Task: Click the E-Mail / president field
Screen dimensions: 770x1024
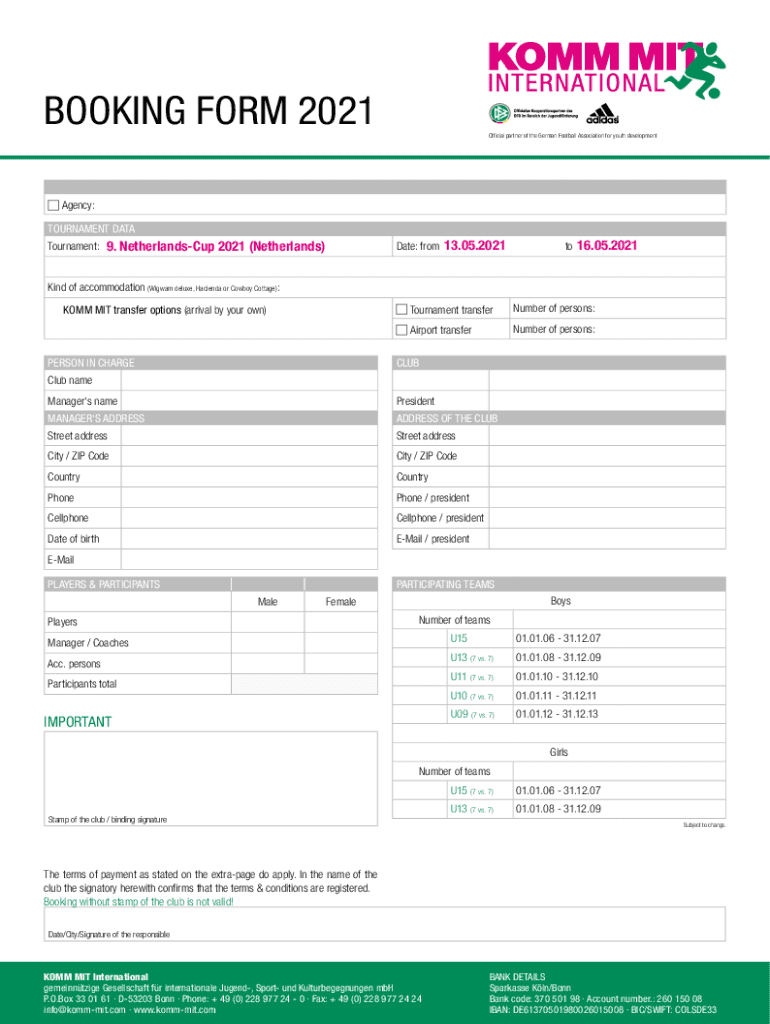Action: (x=607, y=539)
